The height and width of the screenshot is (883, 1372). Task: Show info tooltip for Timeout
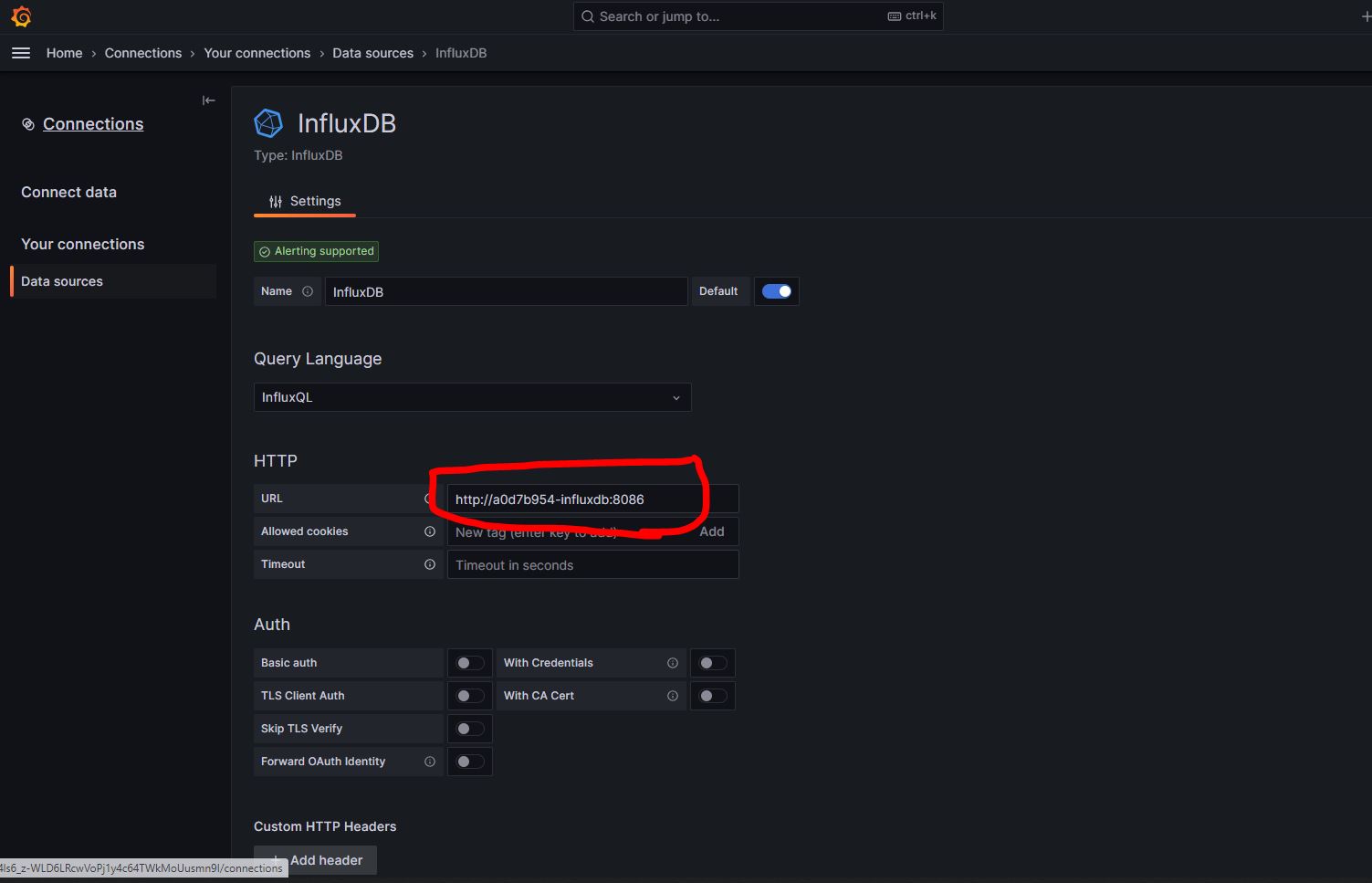click(x=430, y=564)
